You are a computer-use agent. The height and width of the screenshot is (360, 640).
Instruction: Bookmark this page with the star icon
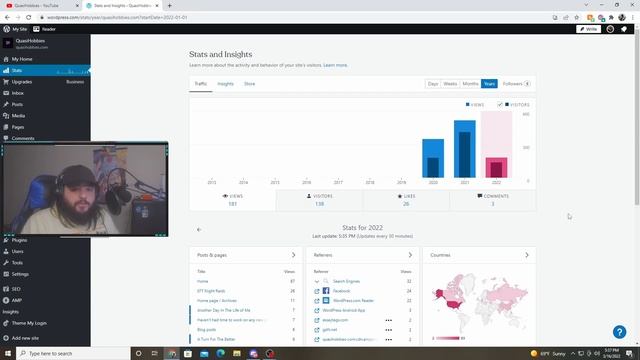pyautogui.click(x=576, y=18)
